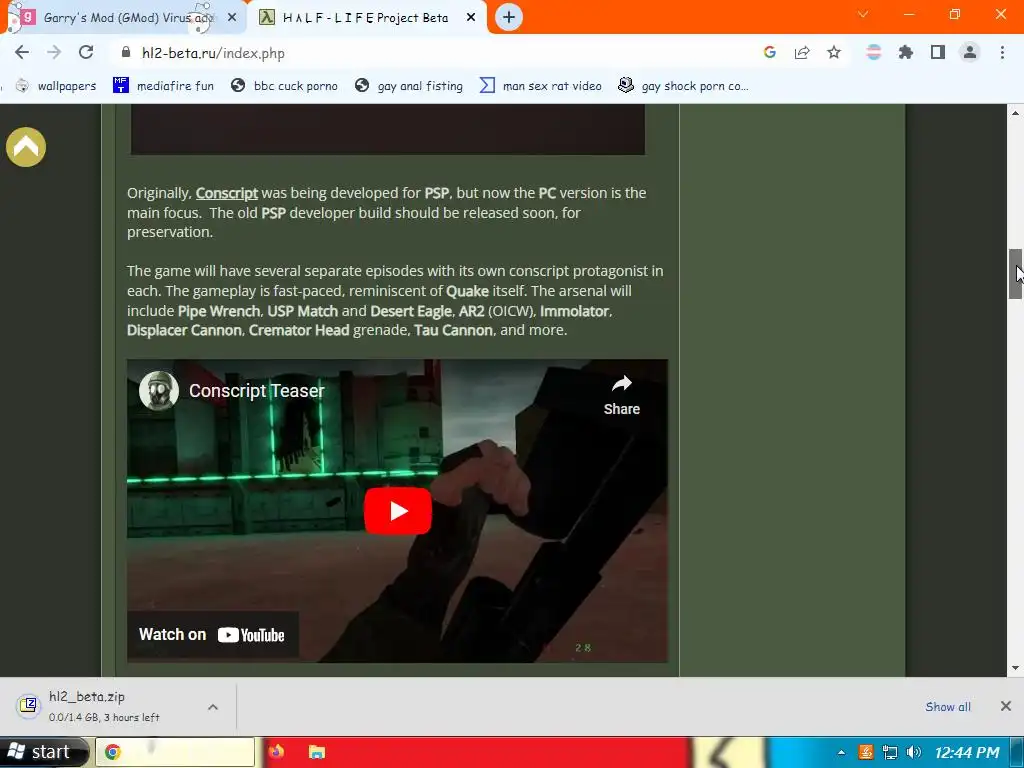Click the yellow scroll-to-top button

coord(26,147)
